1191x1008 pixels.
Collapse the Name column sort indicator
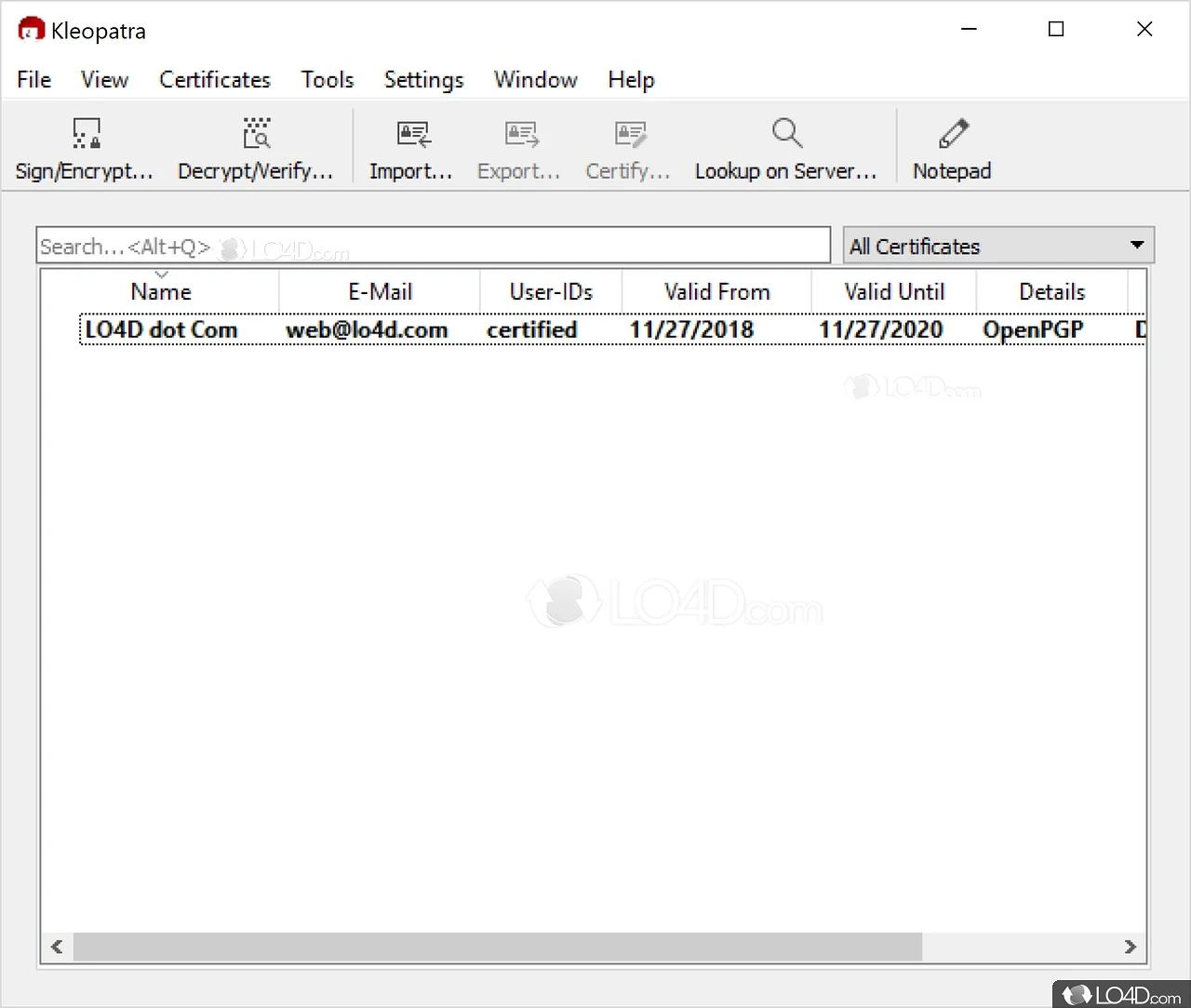pyautogui.click(x=161, y=274)
